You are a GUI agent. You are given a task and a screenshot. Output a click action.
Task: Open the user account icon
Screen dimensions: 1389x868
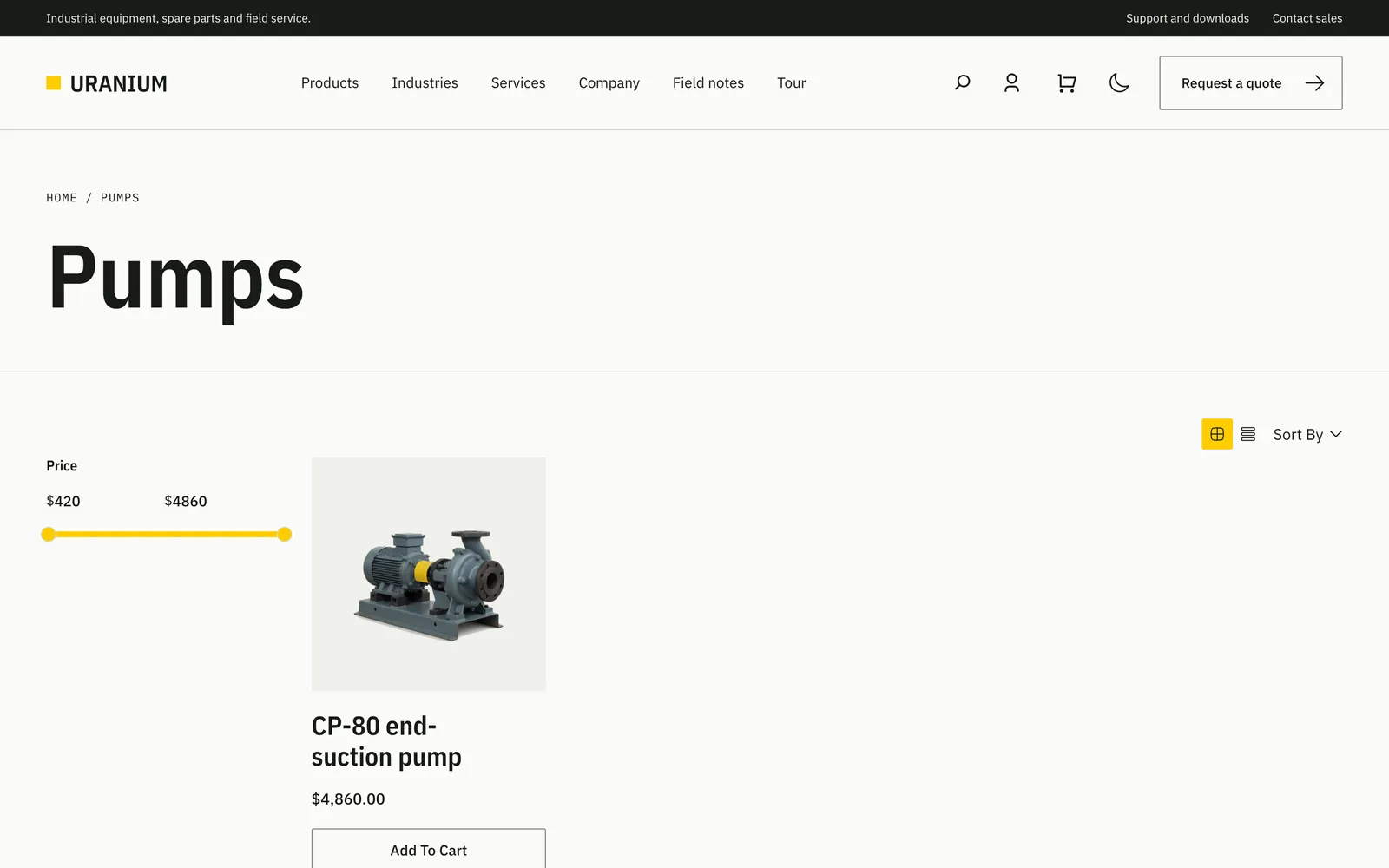click(x=1011, y=82)
